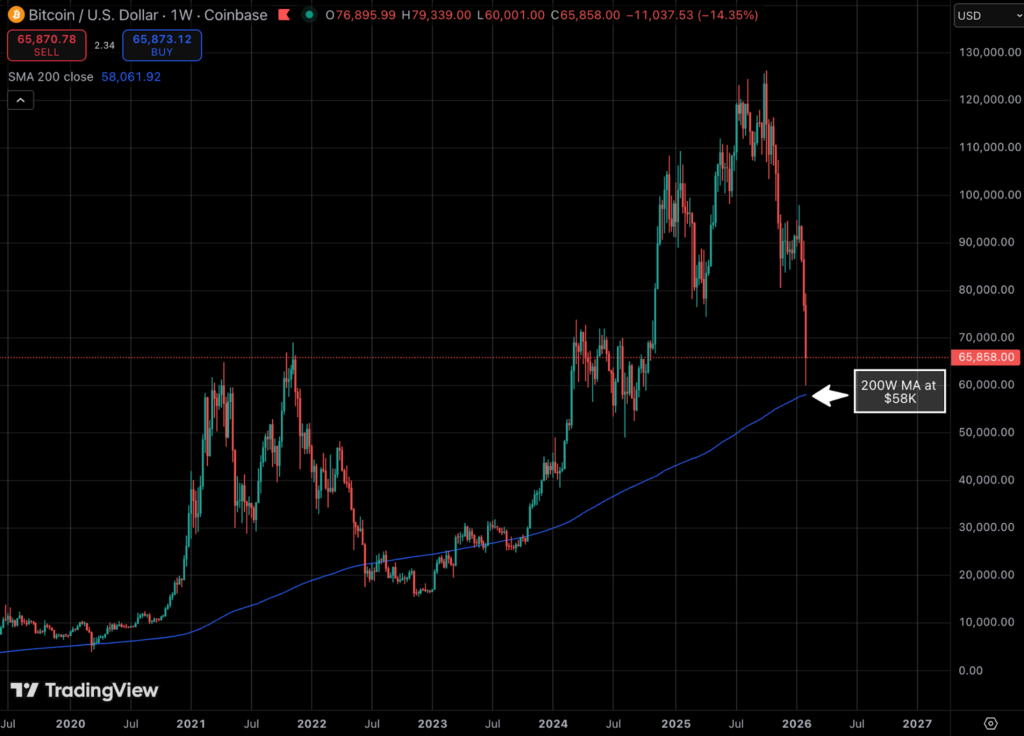Click the 2.34 spread value between Sell and Buy
The width and height of the screenshot is (1024, 736).
(105, 44)
